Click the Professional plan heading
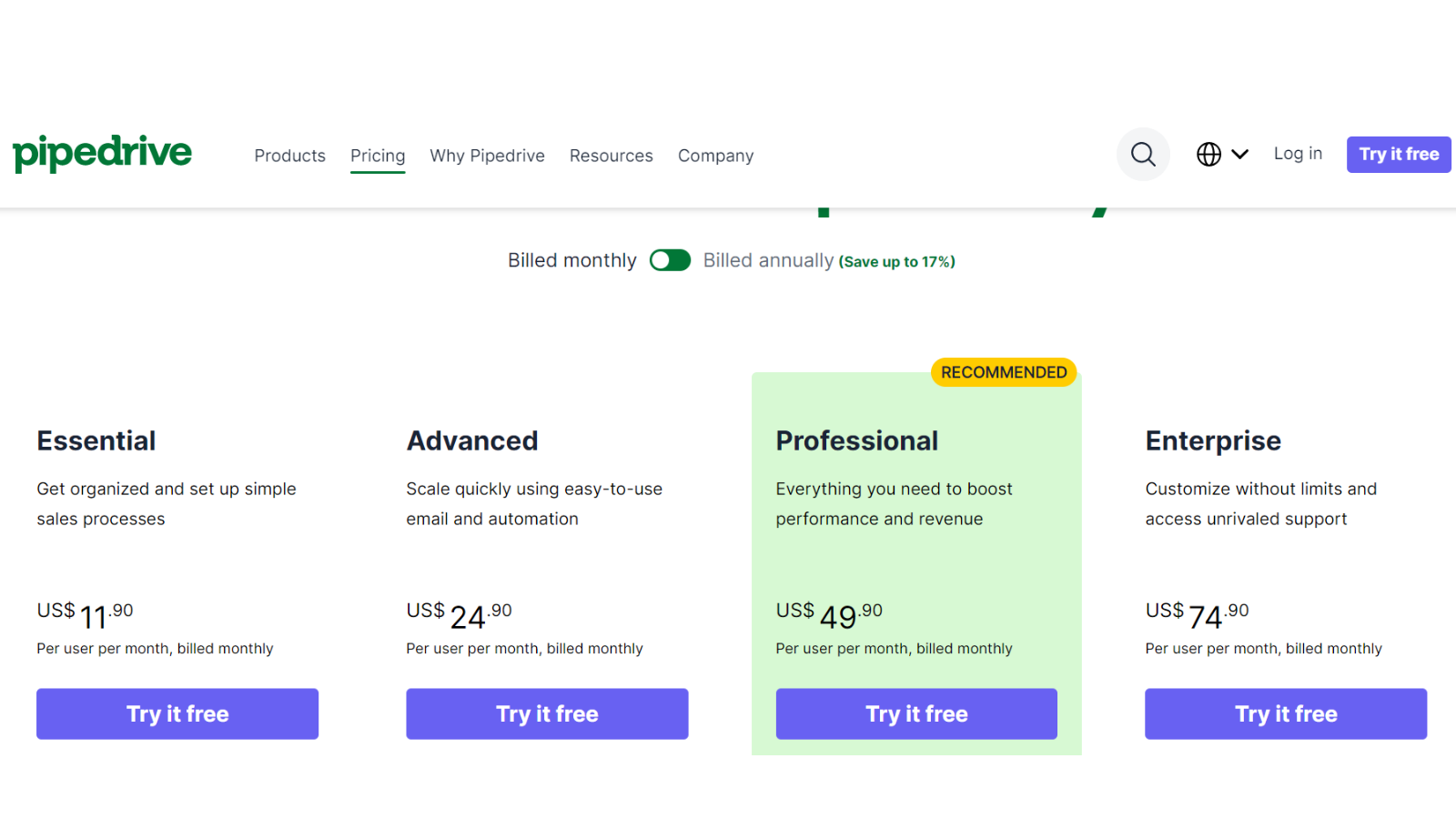 click(856, 440)
